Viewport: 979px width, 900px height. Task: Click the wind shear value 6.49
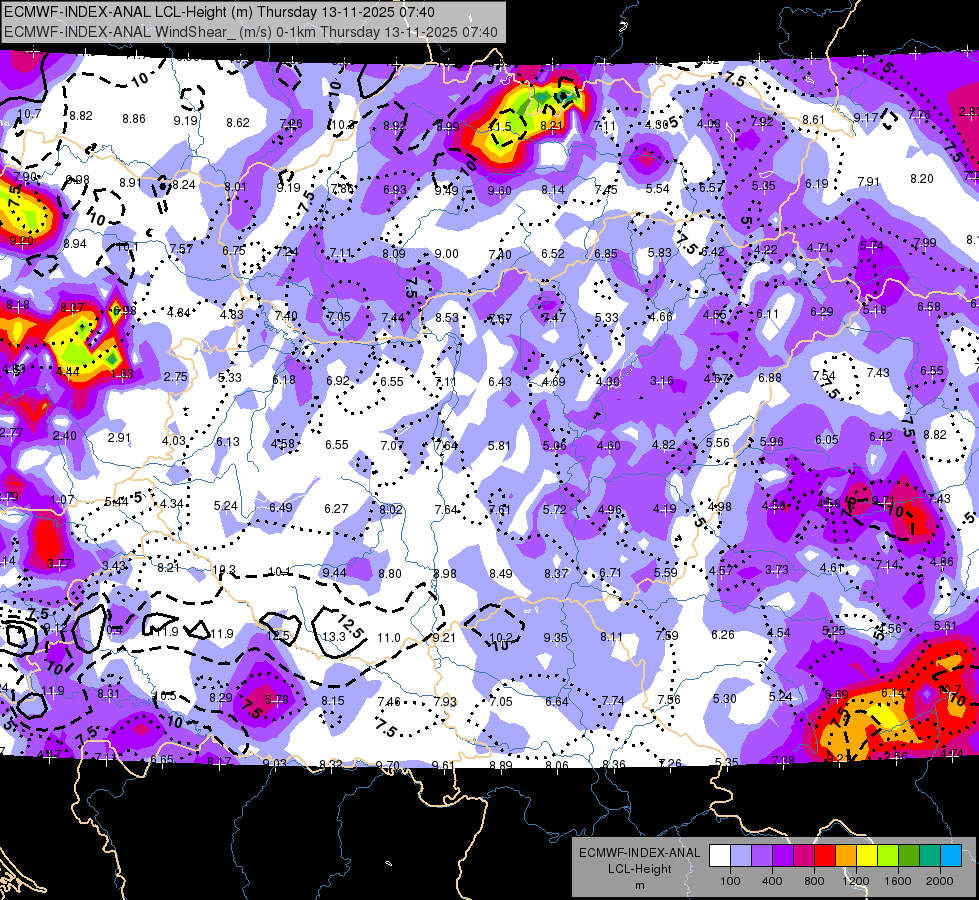(x=280, y=507)
